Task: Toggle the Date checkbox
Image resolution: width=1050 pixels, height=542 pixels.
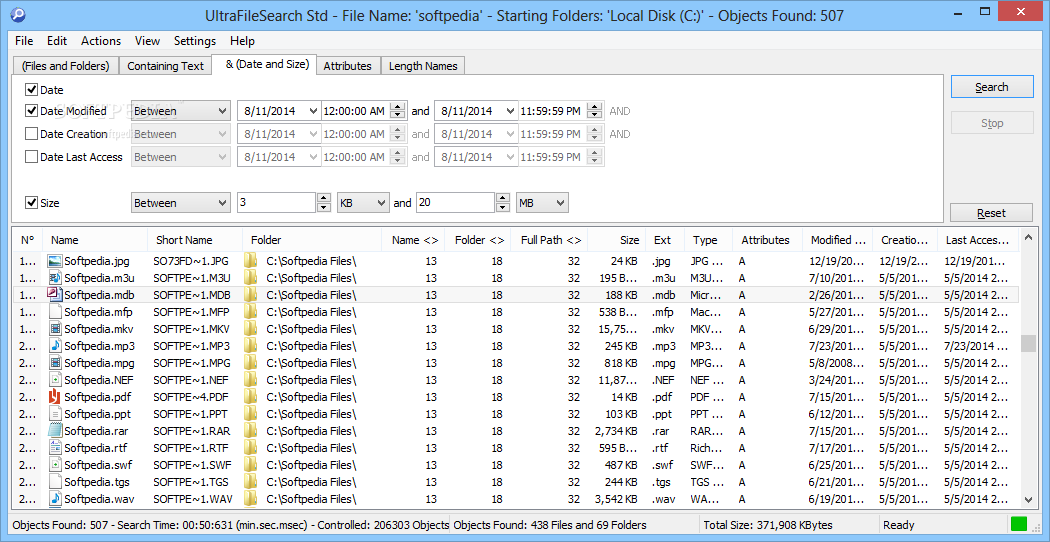Action: pos(31,89)
